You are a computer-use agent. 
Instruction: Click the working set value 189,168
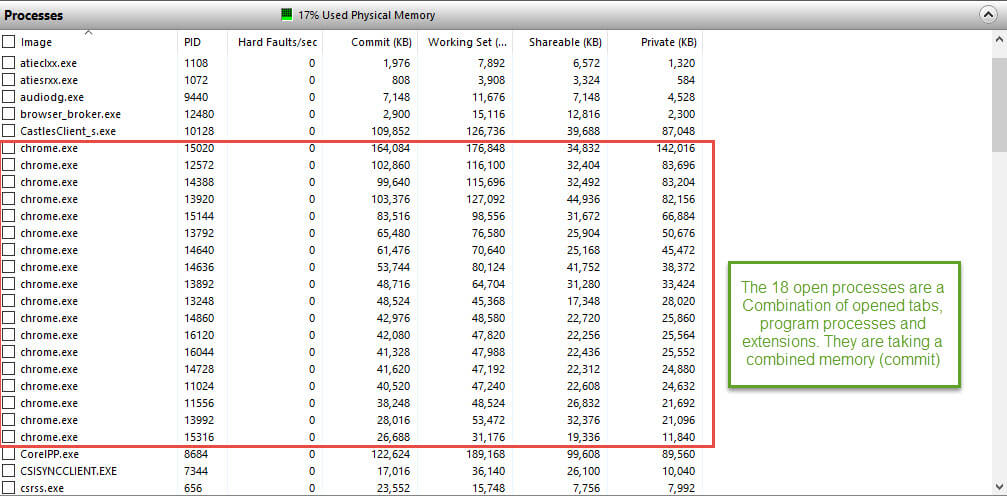pos(486,454)
